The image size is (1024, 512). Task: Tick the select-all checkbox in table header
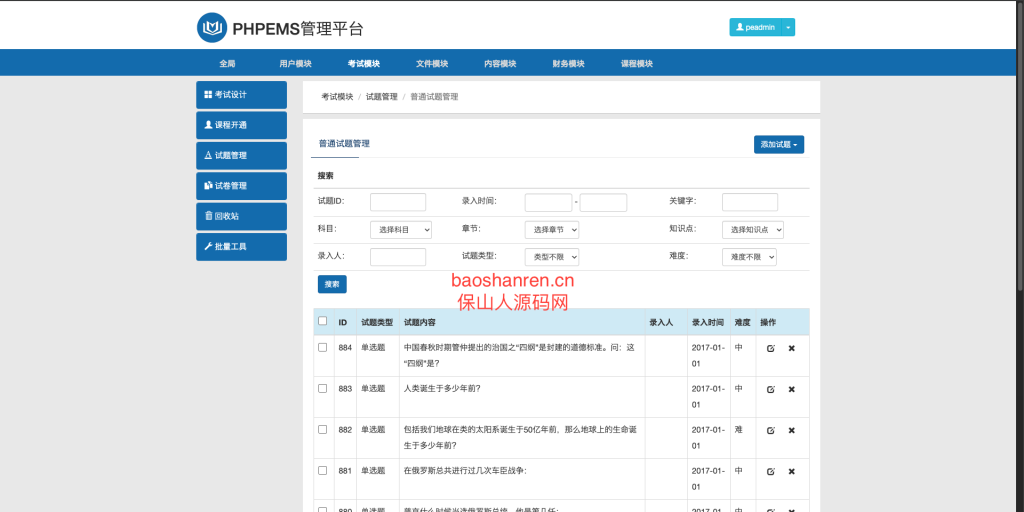tap(322, 321)
